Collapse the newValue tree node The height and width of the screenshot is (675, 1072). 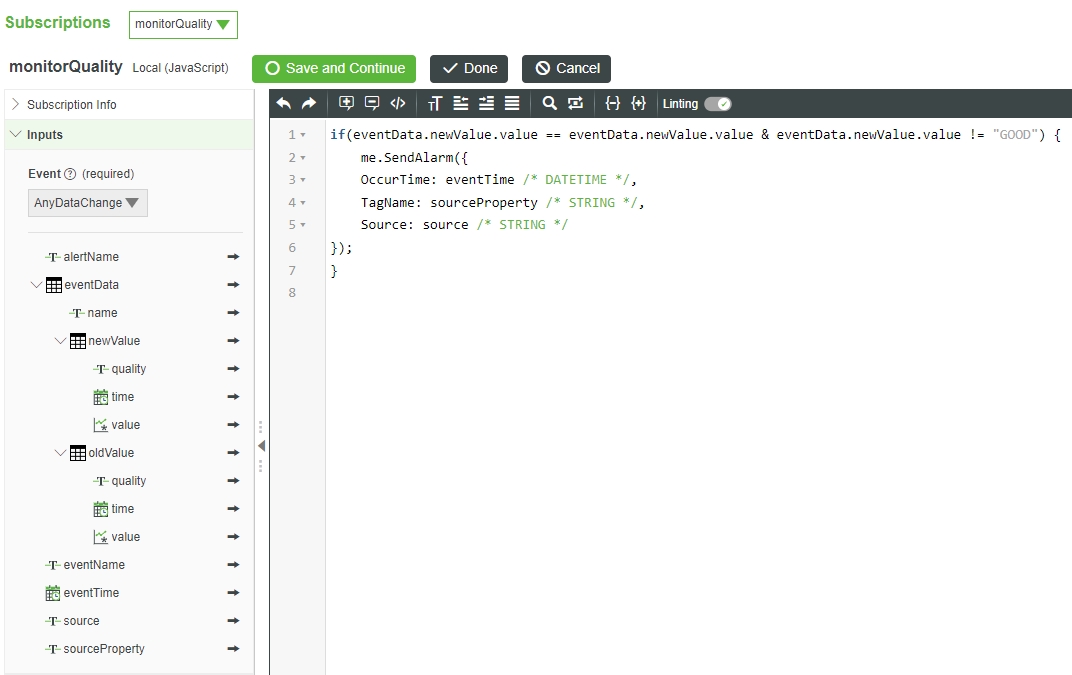[60, 340]
